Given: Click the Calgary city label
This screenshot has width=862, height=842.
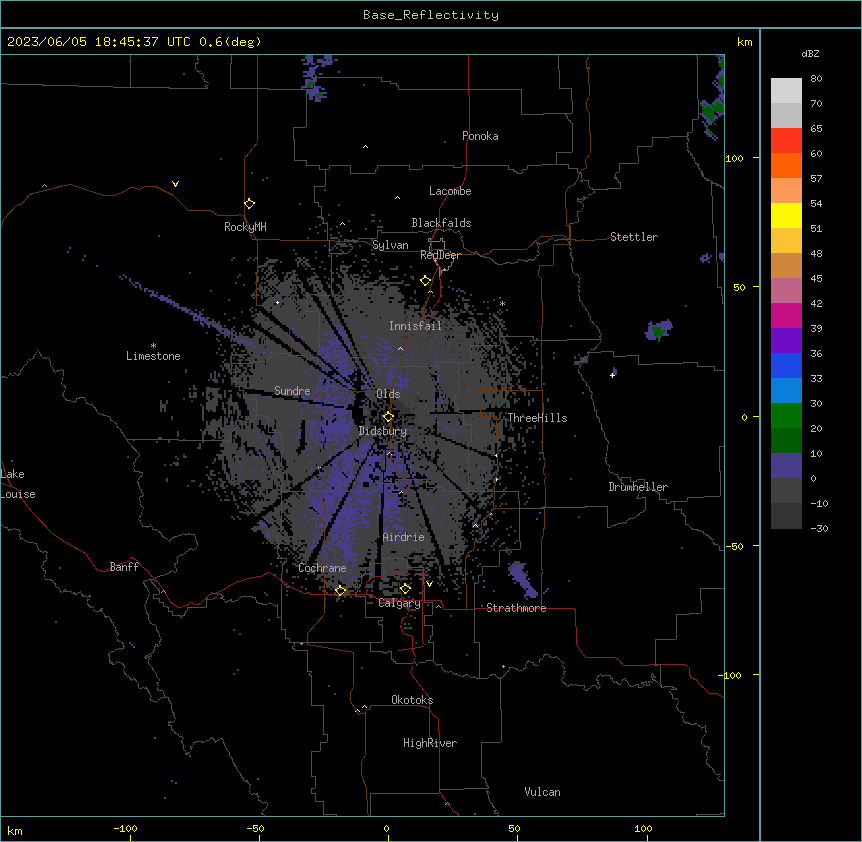Looking at the screenshot, I should [x=399, y=603].
